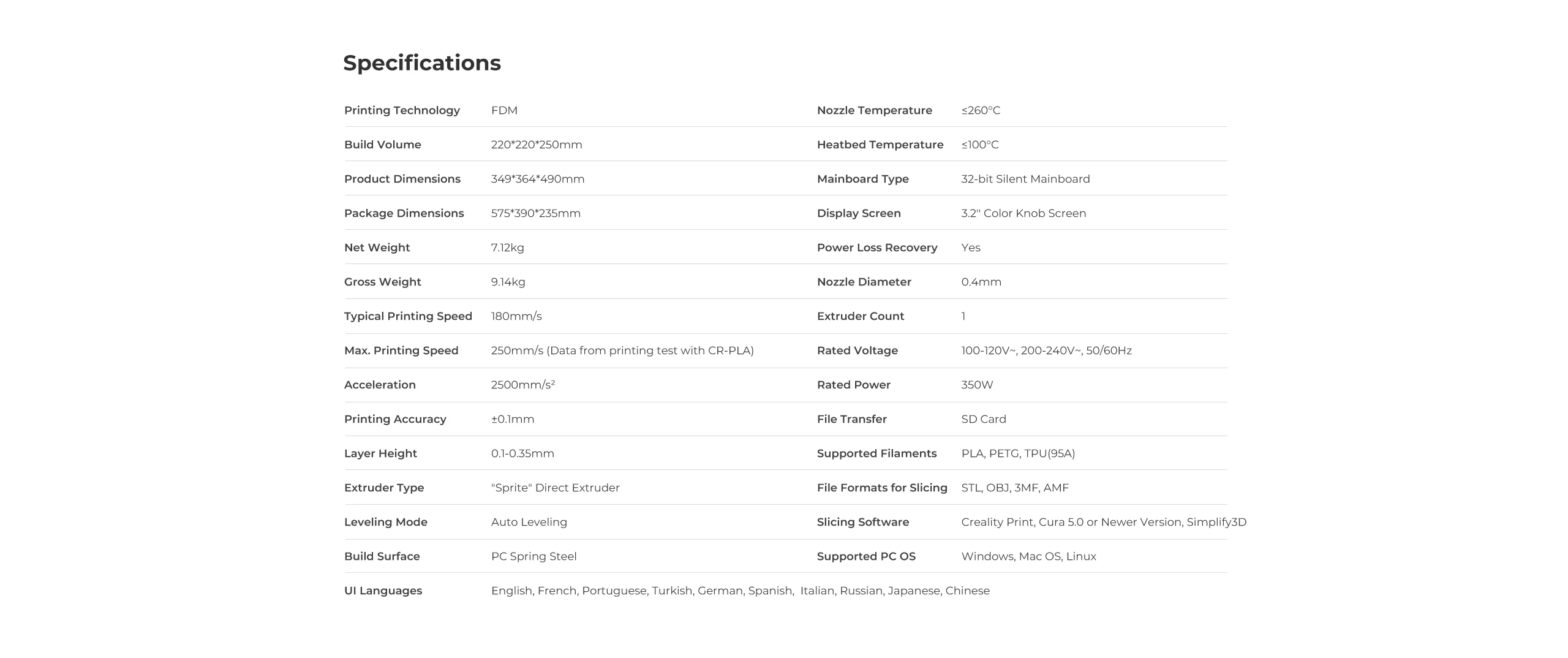Select the Supported Filaments value PLA, PETG, TPU(95A)
The height and width of the screenshot is (658, 1568).
point(1018,453)
